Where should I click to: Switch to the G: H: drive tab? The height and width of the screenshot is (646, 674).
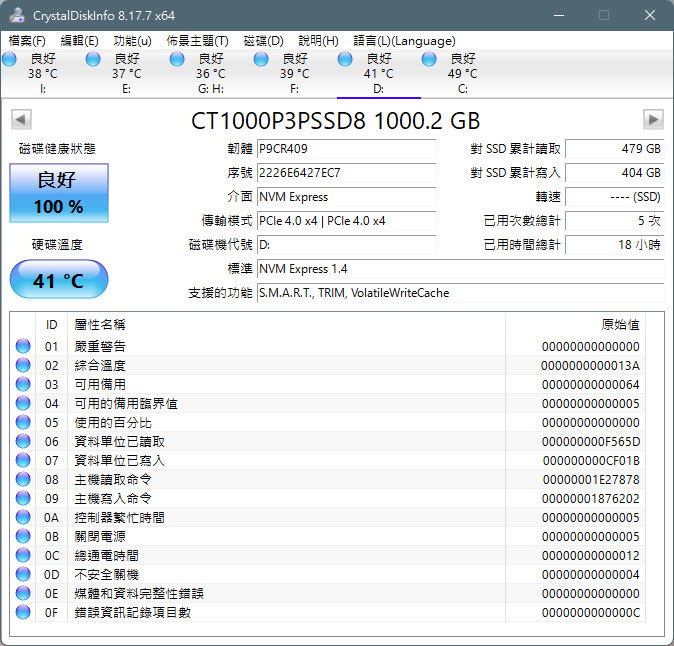pyautogui.click(x=210, y=74)
